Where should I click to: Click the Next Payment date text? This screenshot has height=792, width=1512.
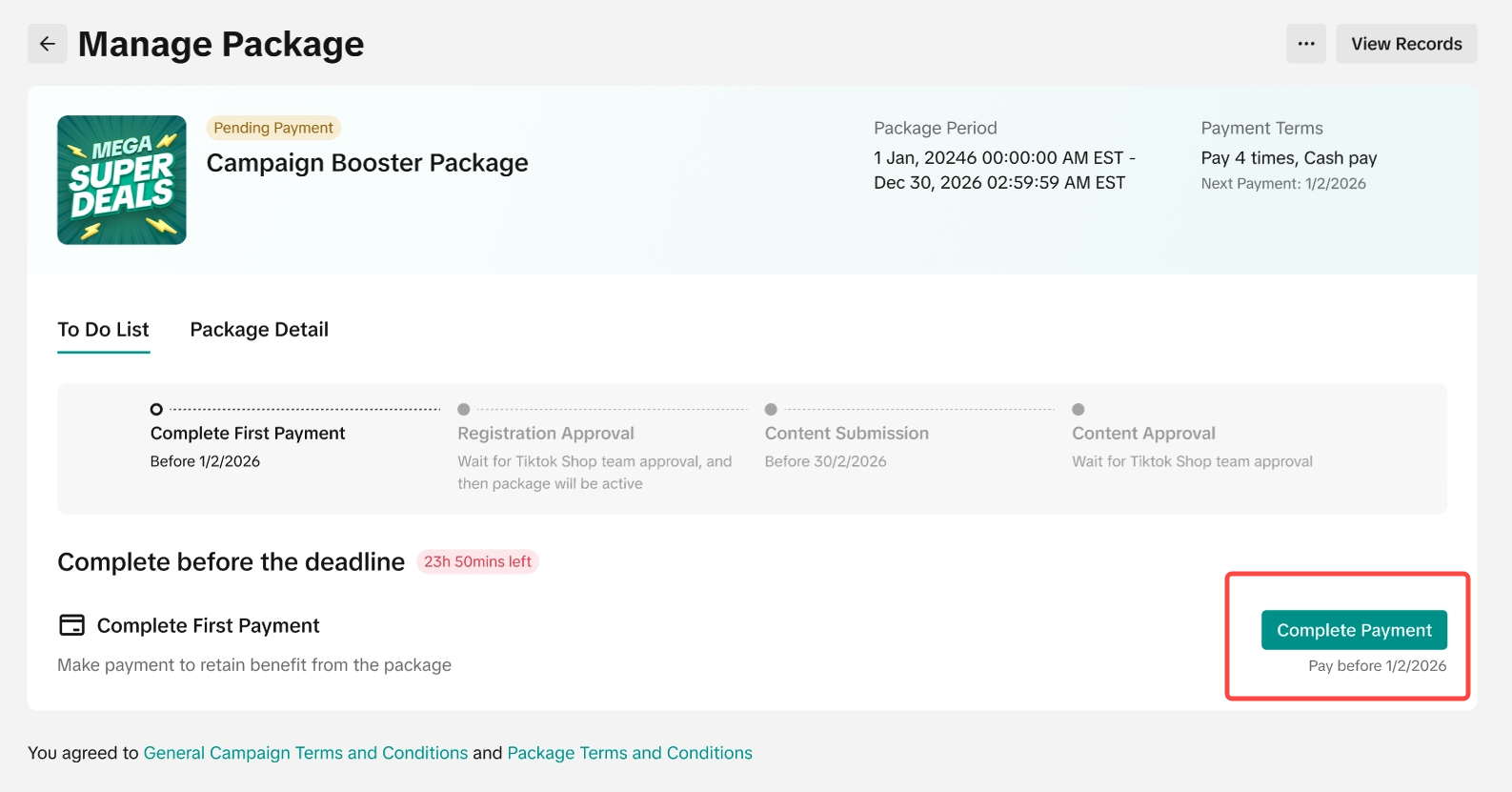tap(1282, 184)
